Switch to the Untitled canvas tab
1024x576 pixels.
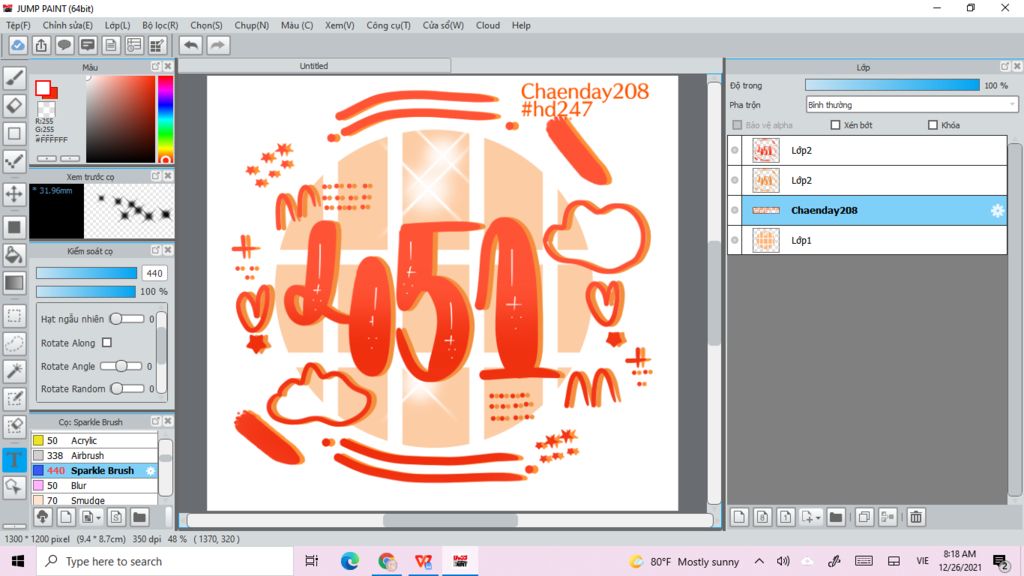pos(314,66)
